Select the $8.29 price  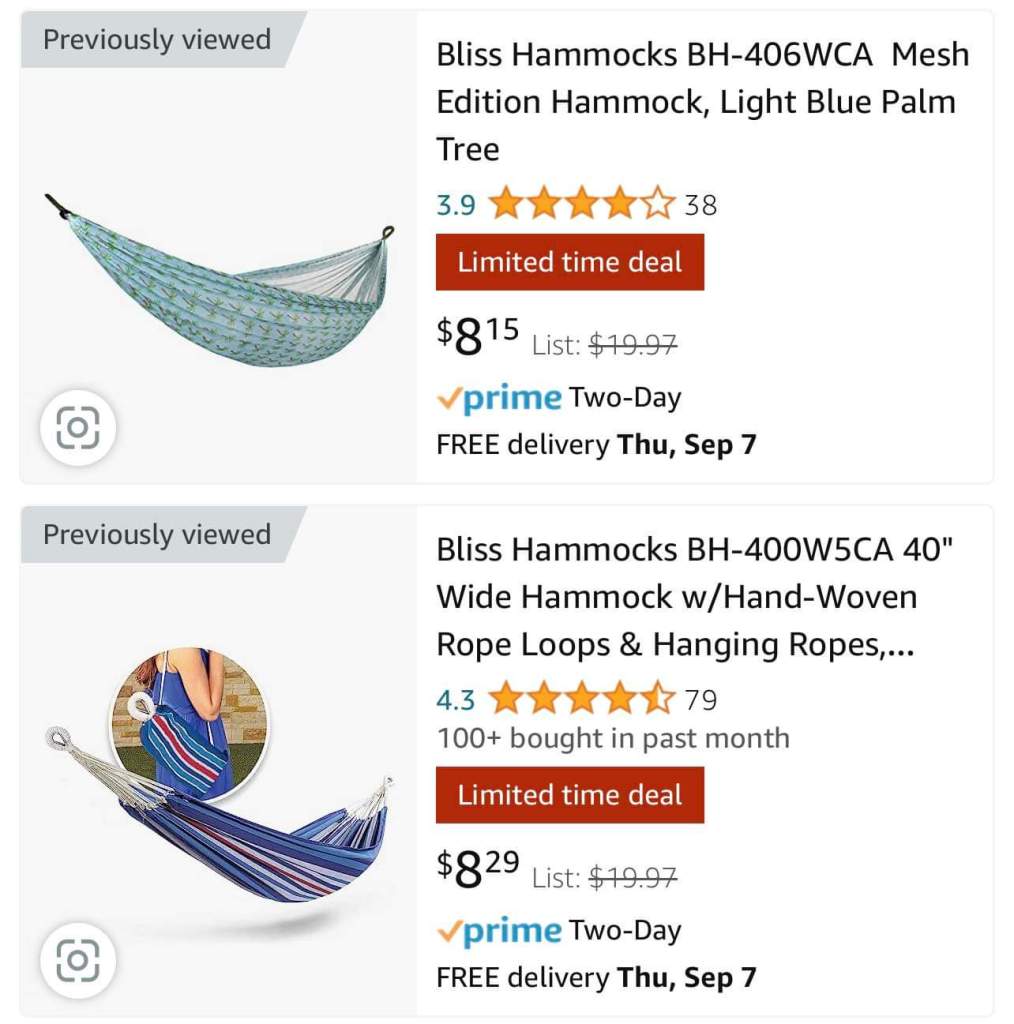[x=477, y=870]
